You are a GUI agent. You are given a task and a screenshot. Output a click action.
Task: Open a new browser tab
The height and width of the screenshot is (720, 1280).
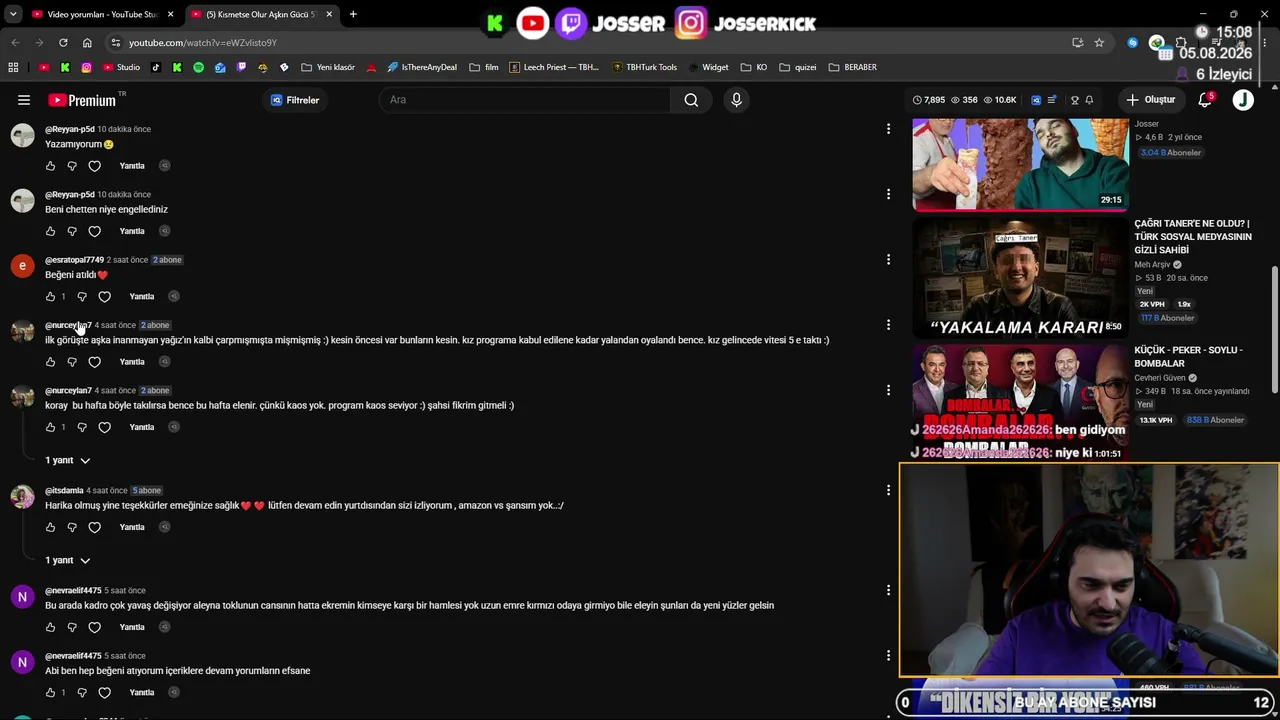coord(353,14)
